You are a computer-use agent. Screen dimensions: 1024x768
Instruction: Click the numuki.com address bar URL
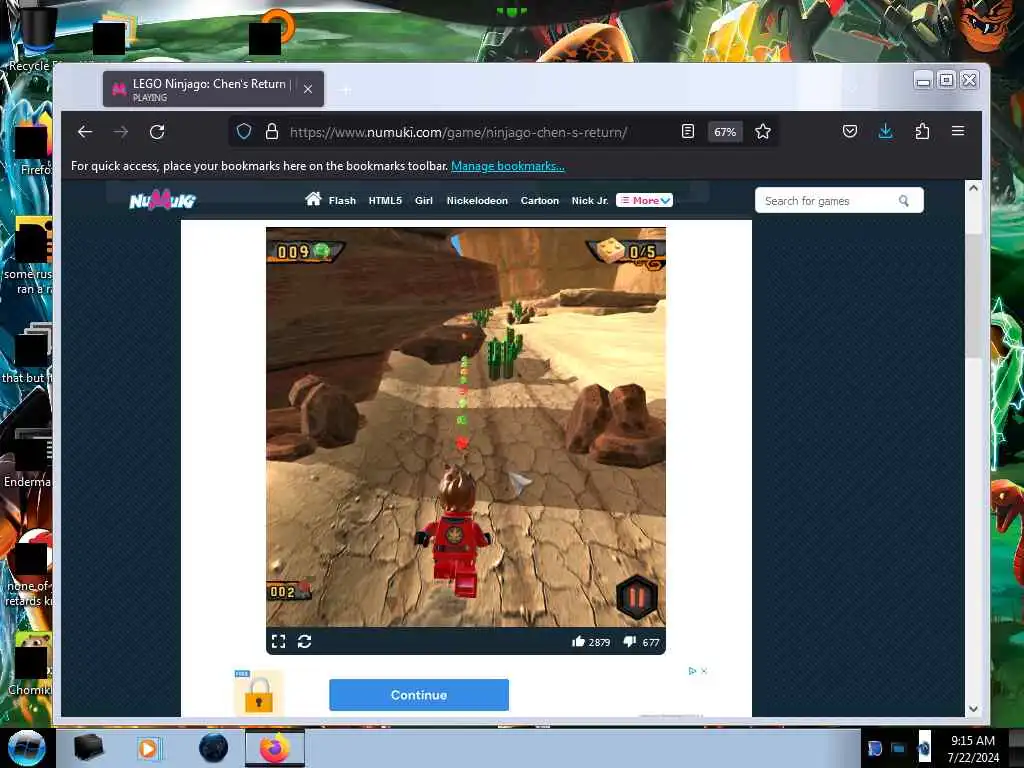click(458, 132)
